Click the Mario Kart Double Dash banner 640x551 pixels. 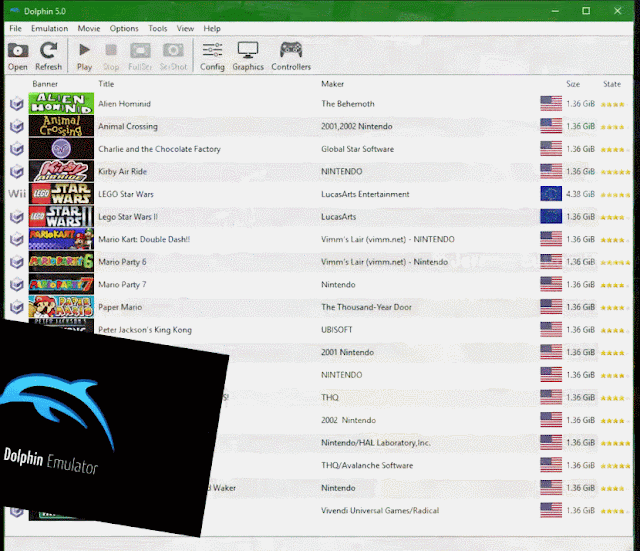point(61,239)
